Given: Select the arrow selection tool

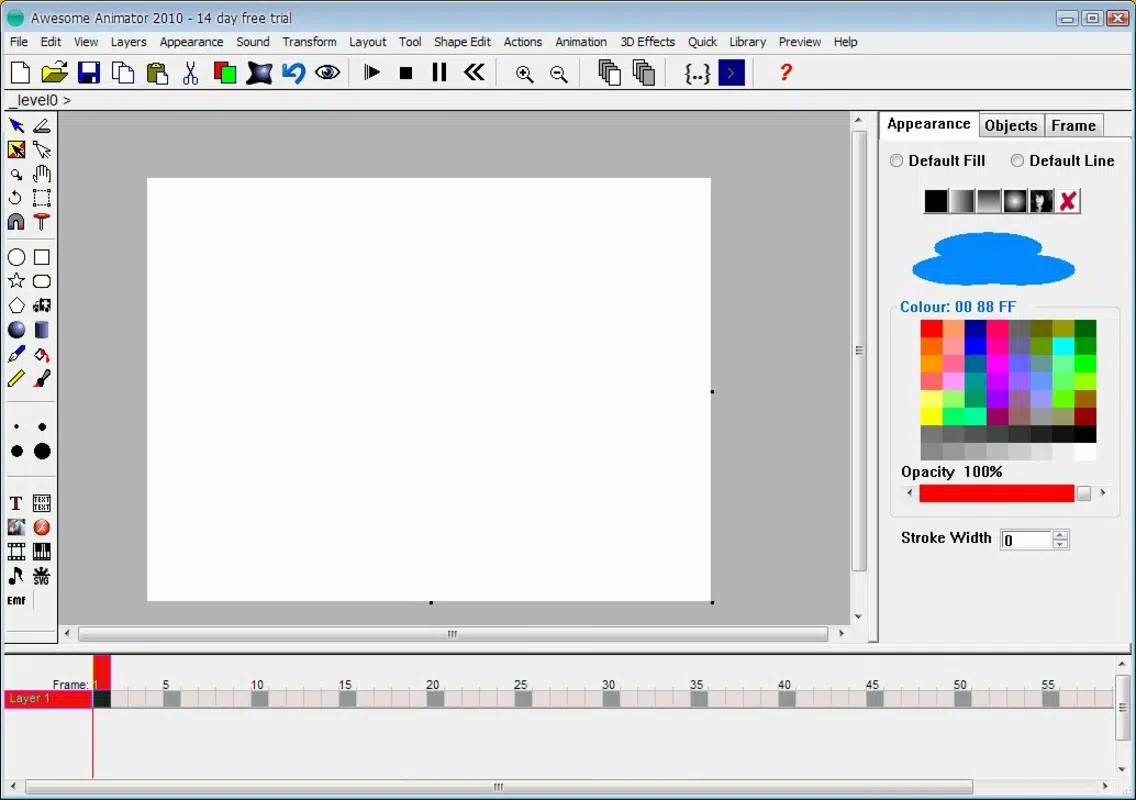Looking at the screenshot, I should (x=16, y=125).
